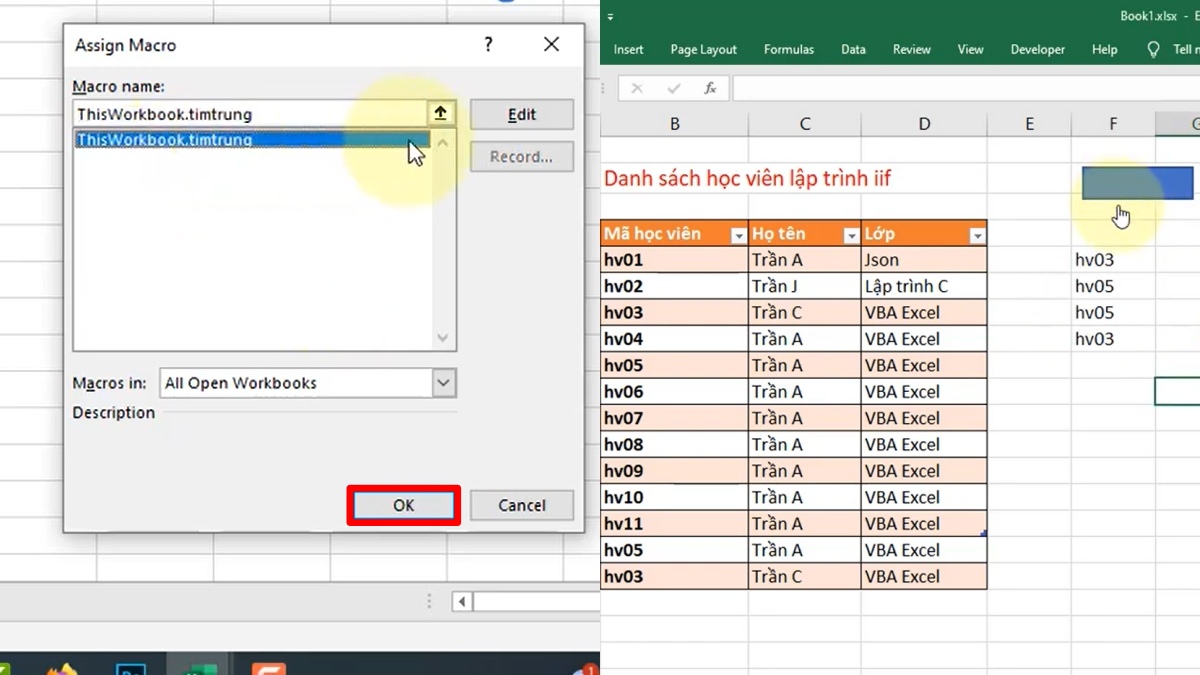The height and width of the screenshot is (675, 1200).
Task: Select ThisWorkbook.timtrung in the macro list
Action: [252, 140]
